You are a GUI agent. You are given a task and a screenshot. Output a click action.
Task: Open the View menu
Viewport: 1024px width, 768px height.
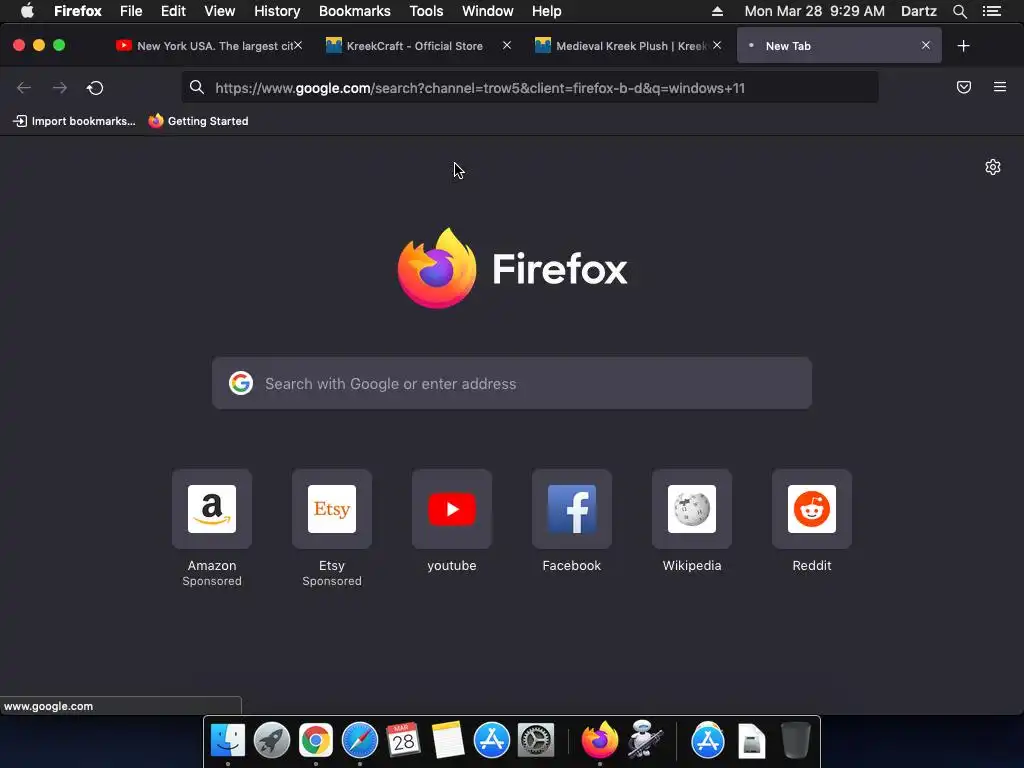tap(219, 11)
